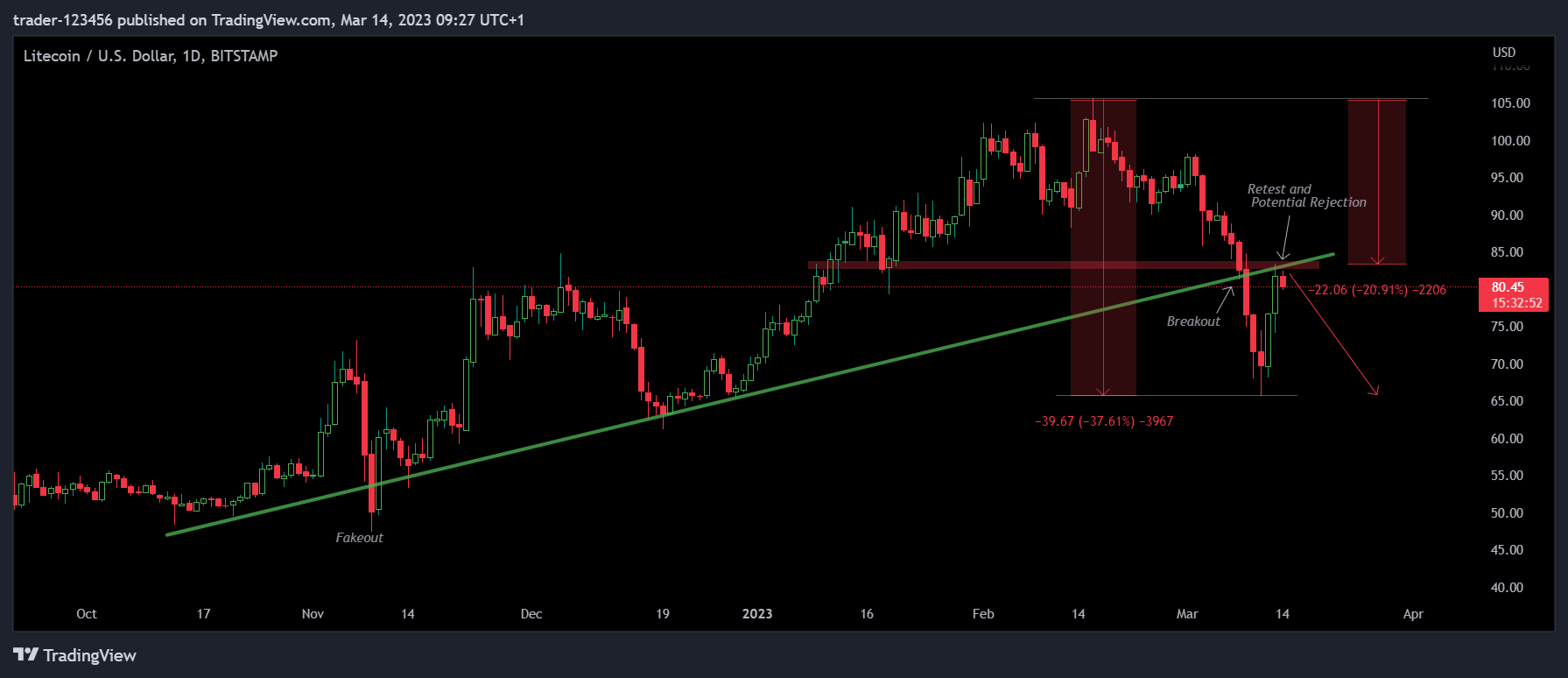The image size is (1568, 678).
Task: Click the 85.00 price axis label
Action: [1508, 252]
